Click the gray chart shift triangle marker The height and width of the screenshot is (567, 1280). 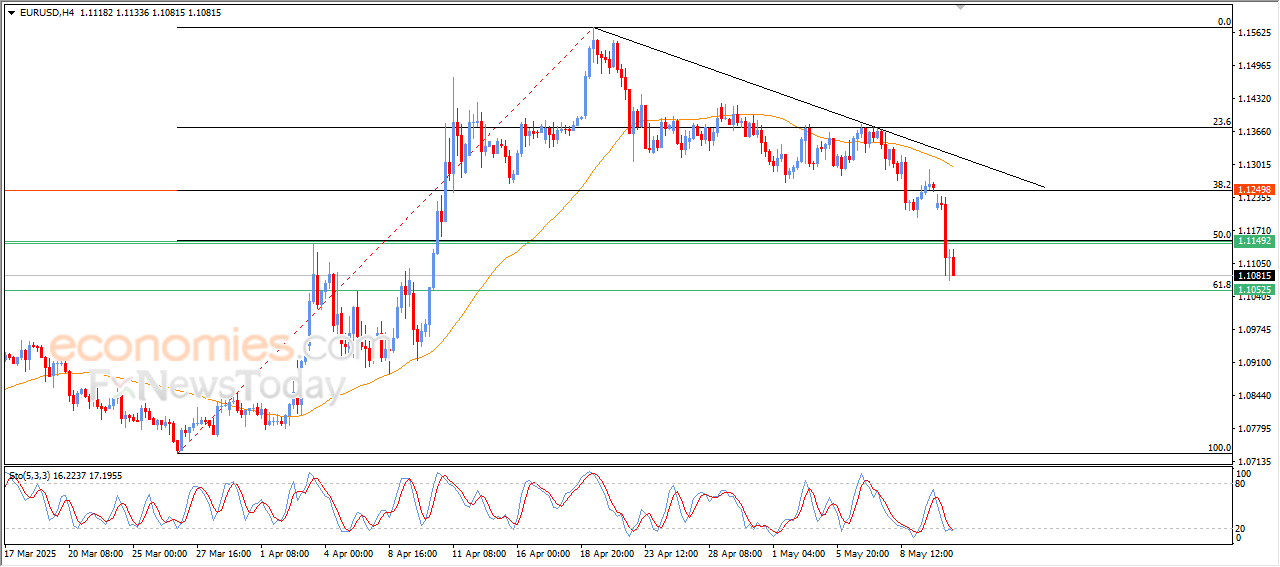(961, 7)
